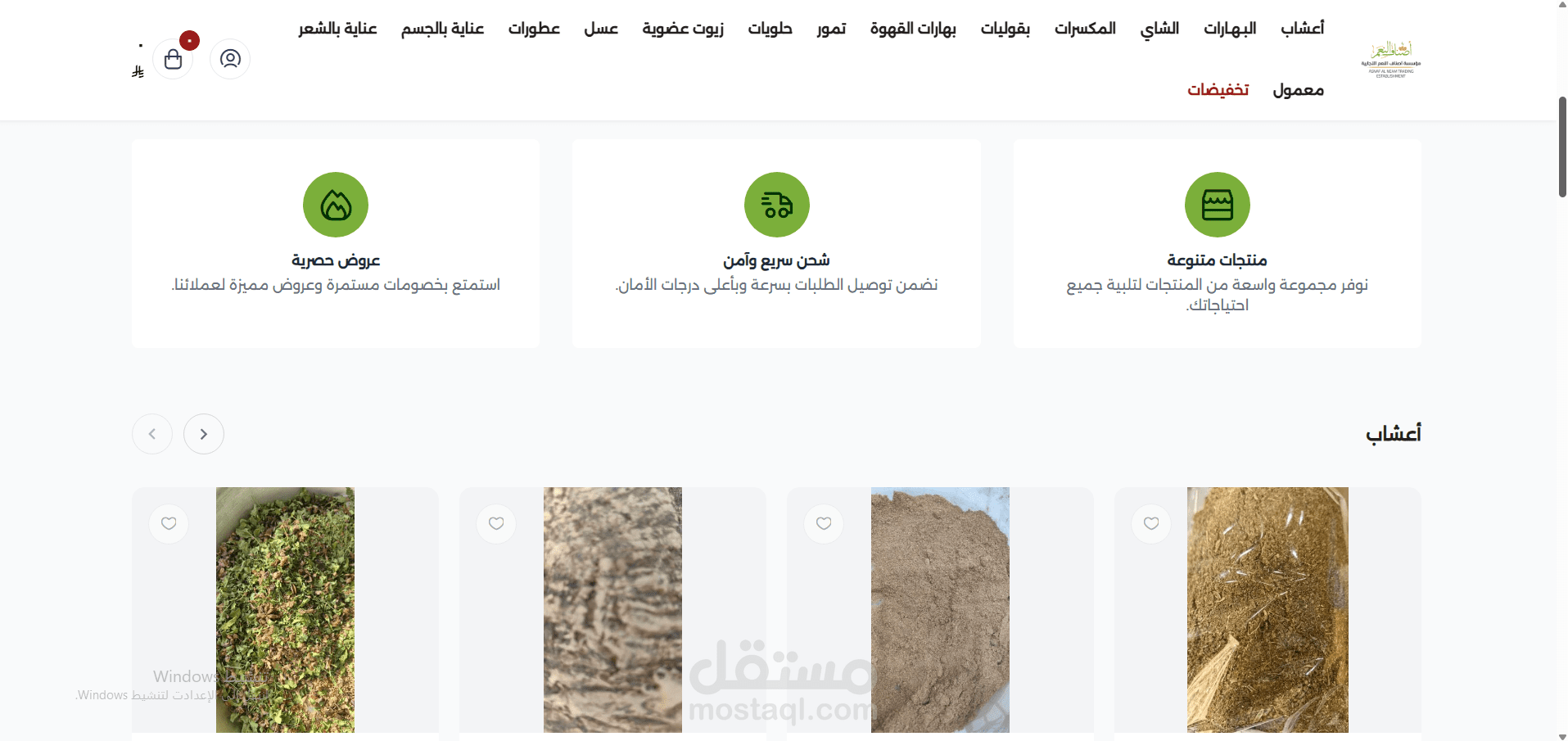Toggle wishlist heart on brown powder product
Screen dimensions: 1568x741
(824, 523)
